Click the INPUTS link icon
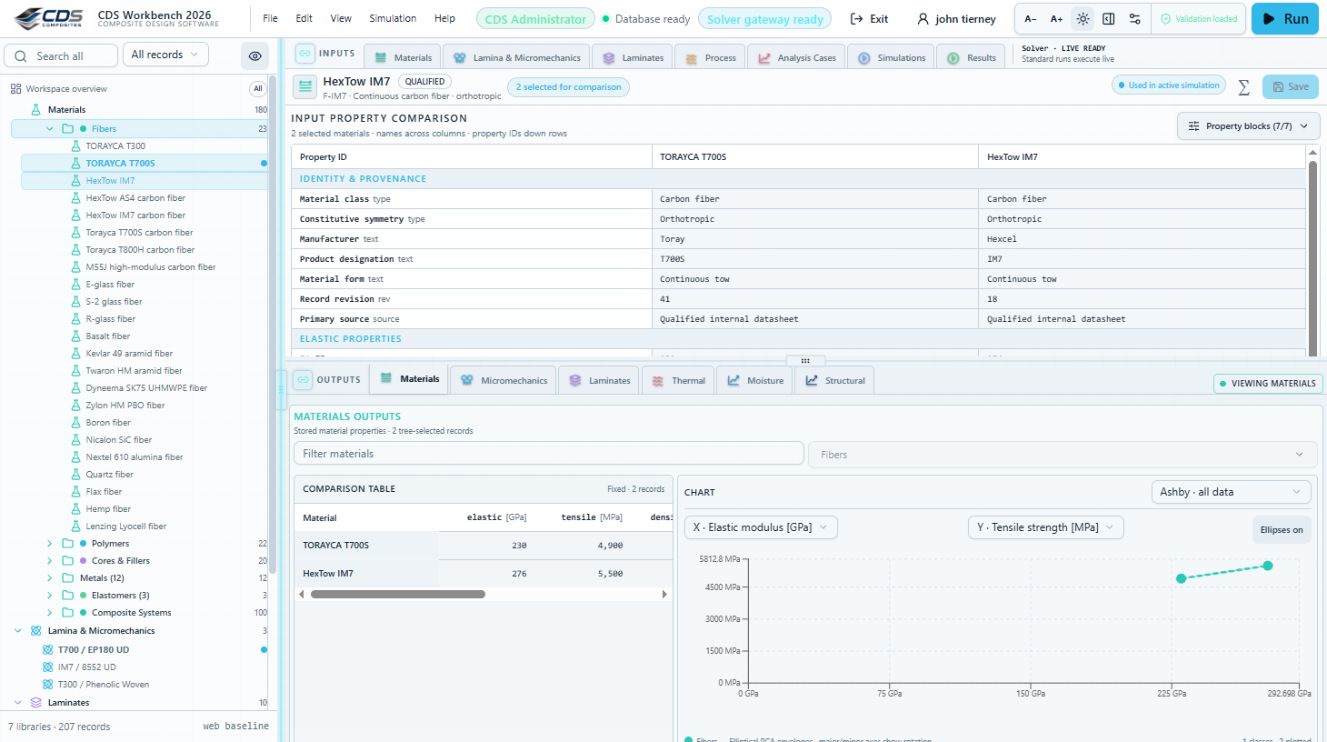1327x742 pixels. point(305,54)
